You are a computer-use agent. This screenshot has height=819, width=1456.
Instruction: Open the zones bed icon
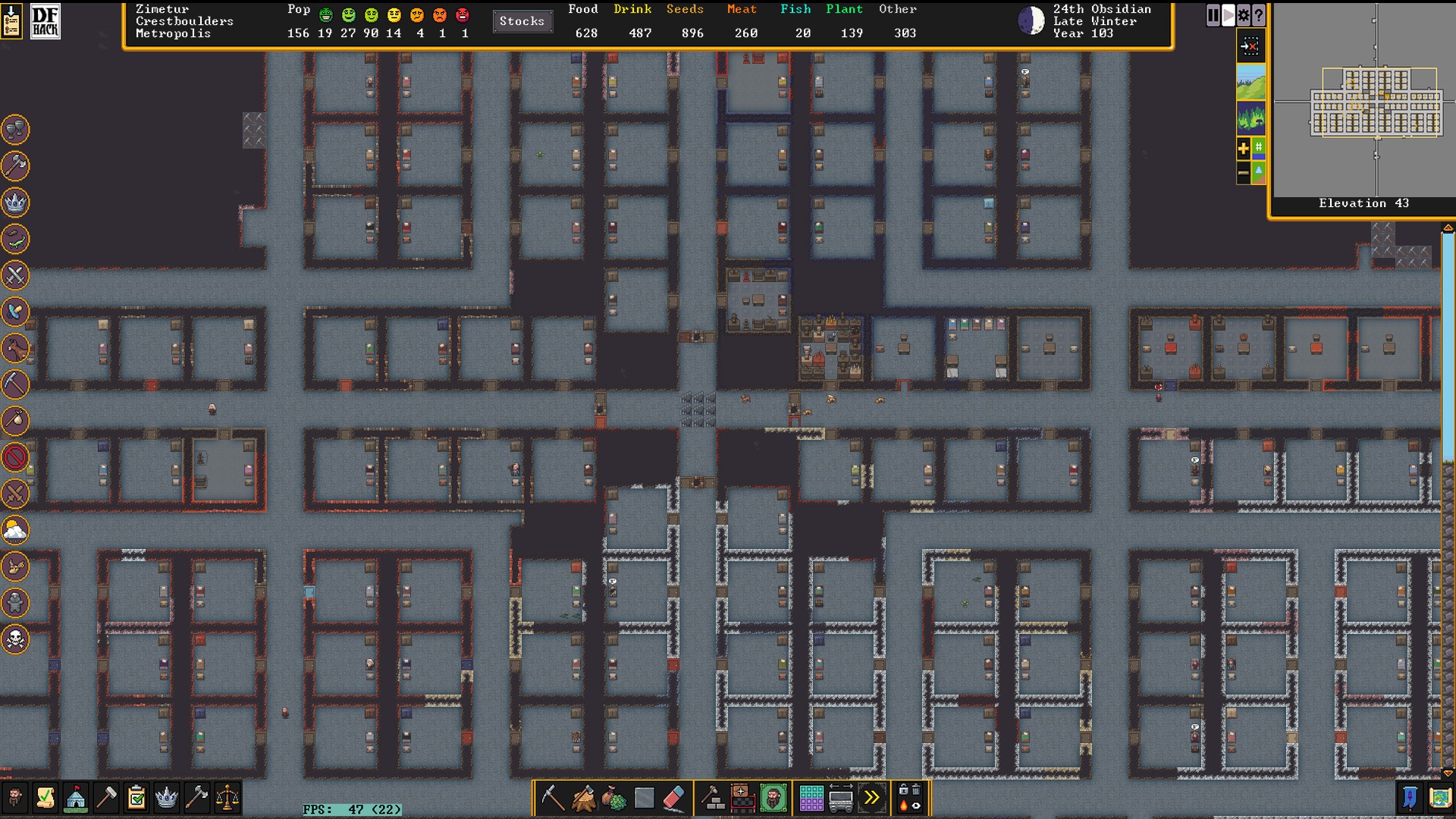(x=742, y=798)
